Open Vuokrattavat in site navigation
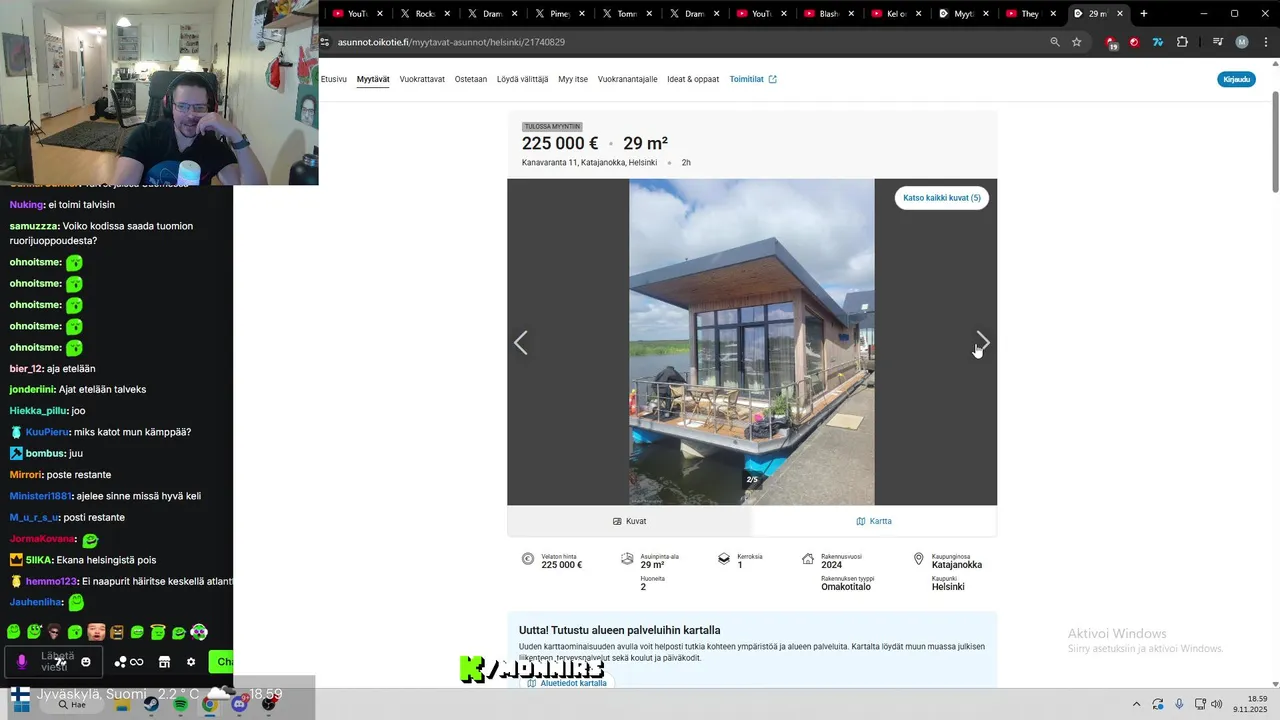The width and height of the screenshot is (1280, 720). tap(422, 79)
